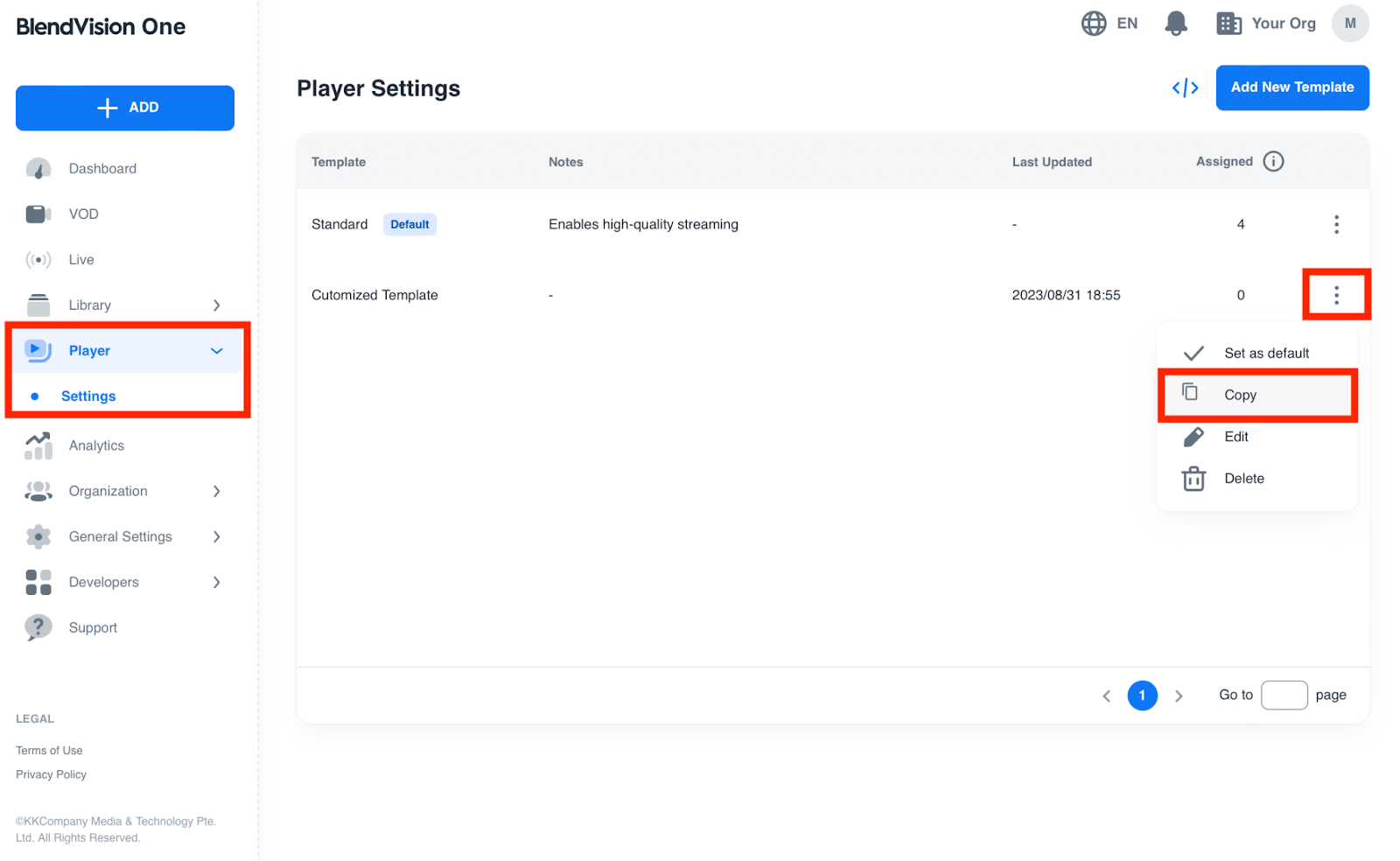
Task: Open the Terms of Use link
Action: tap(49, 751)
